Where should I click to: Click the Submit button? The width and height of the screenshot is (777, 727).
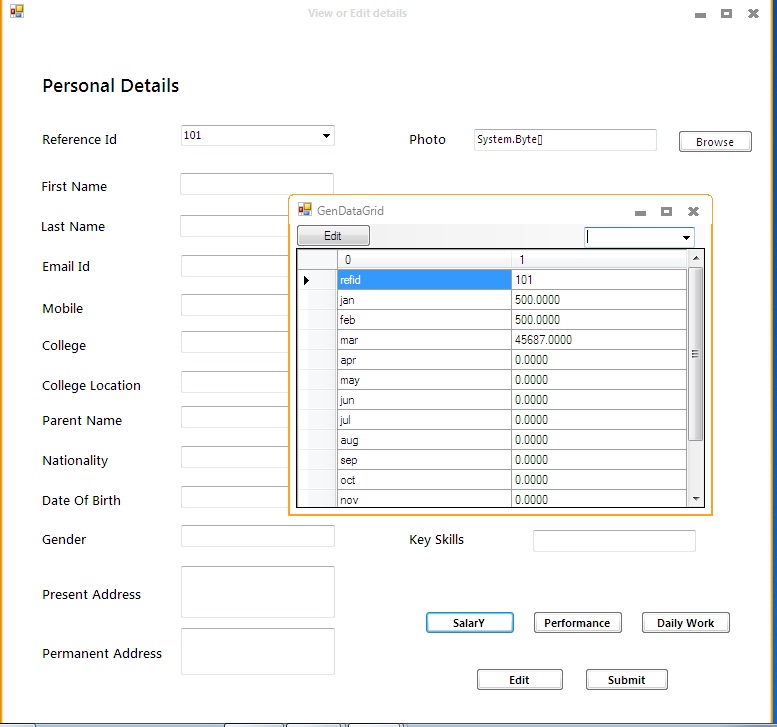point(626,680)
